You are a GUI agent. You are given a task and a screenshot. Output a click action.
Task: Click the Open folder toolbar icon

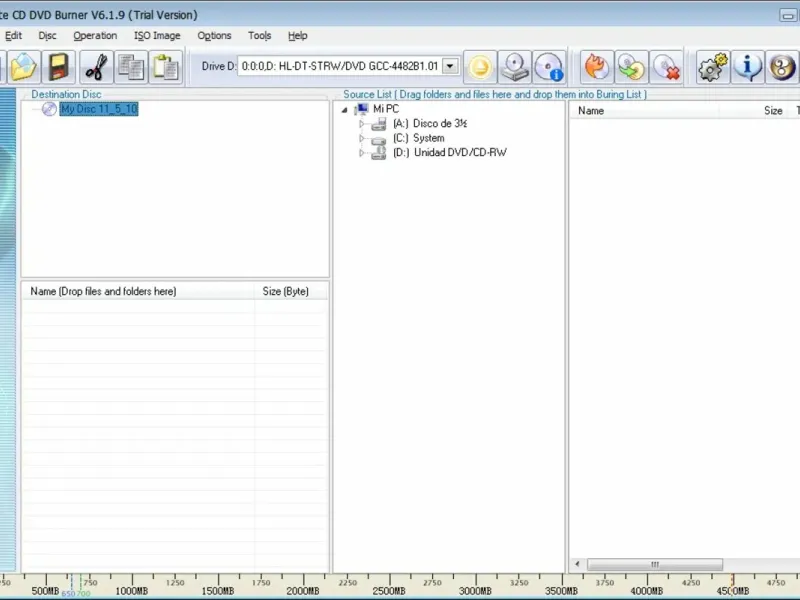coord(23,67)
